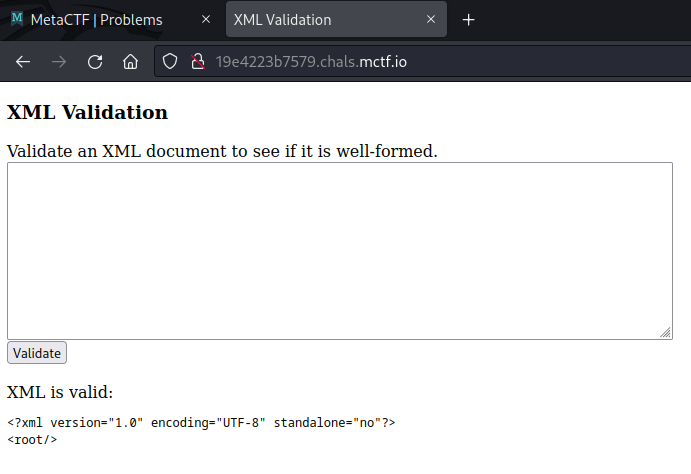Image resolution: width=691 pixels, height=474 pixels.
Task: Close the MetaCTF | Problems tab
Action: [x=206, y=20]
